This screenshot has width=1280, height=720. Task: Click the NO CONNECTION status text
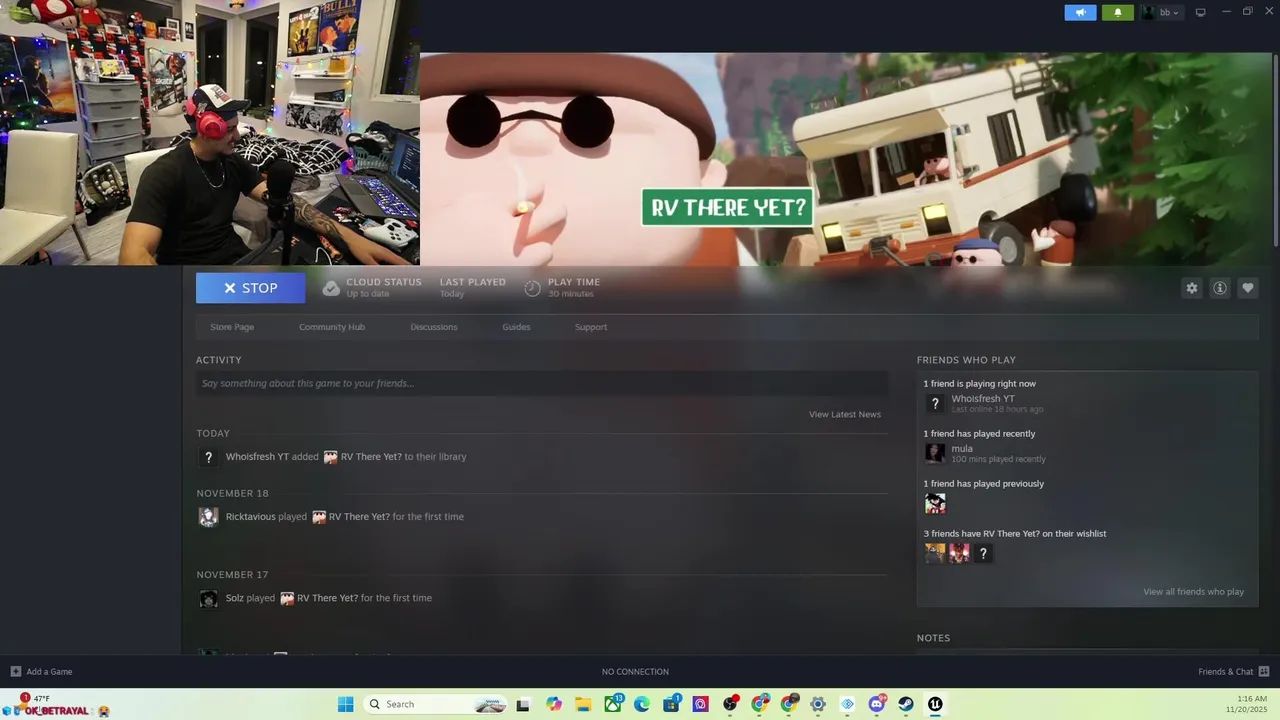635,672
